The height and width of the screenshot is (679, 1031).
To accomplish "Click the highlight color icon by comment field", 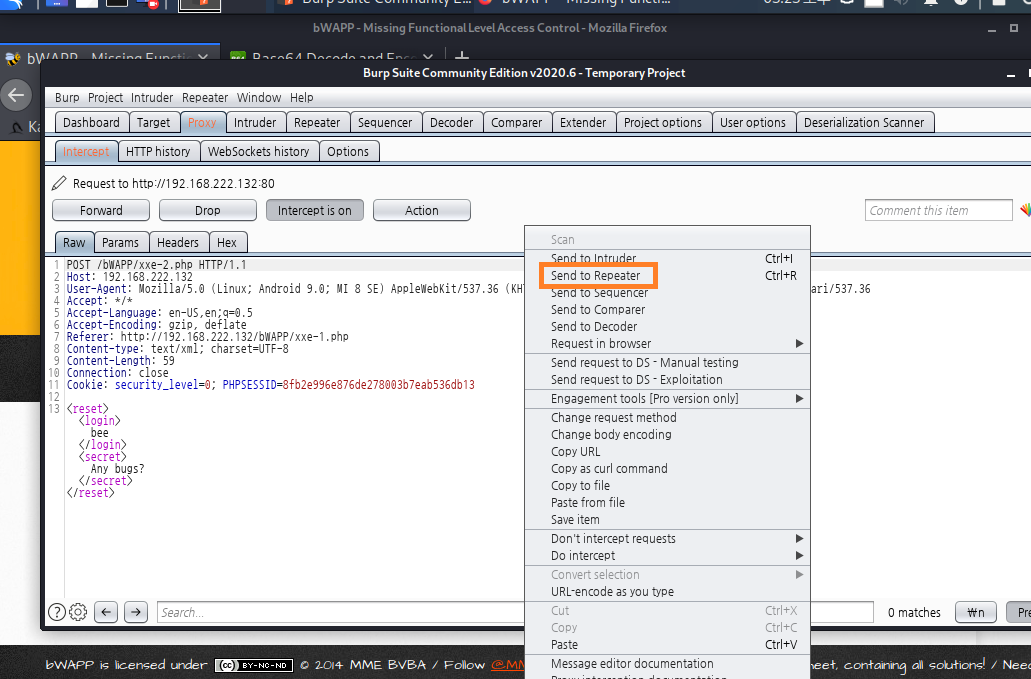I will (x=1025, y=210).
